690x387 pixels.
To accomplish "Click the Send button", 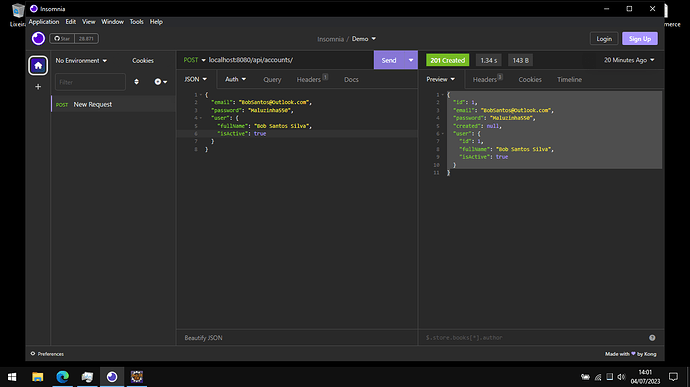I will pyautogui.click(x=389, y=60).
